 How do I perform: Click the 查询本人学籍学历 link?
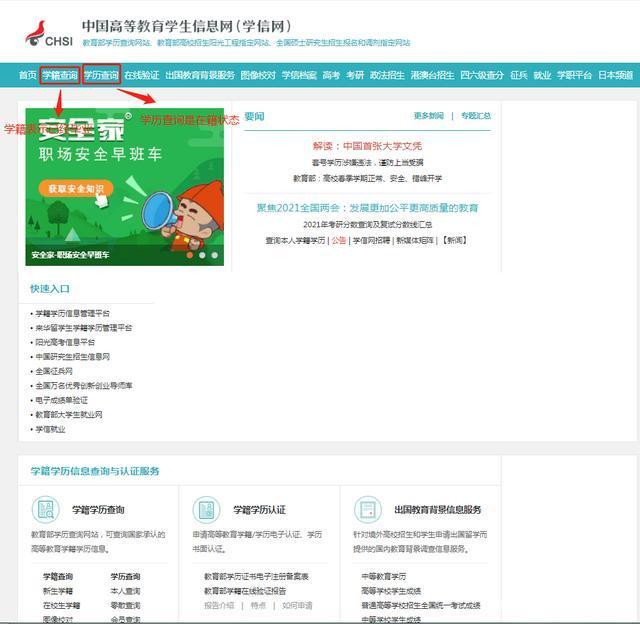pos(296,240)
